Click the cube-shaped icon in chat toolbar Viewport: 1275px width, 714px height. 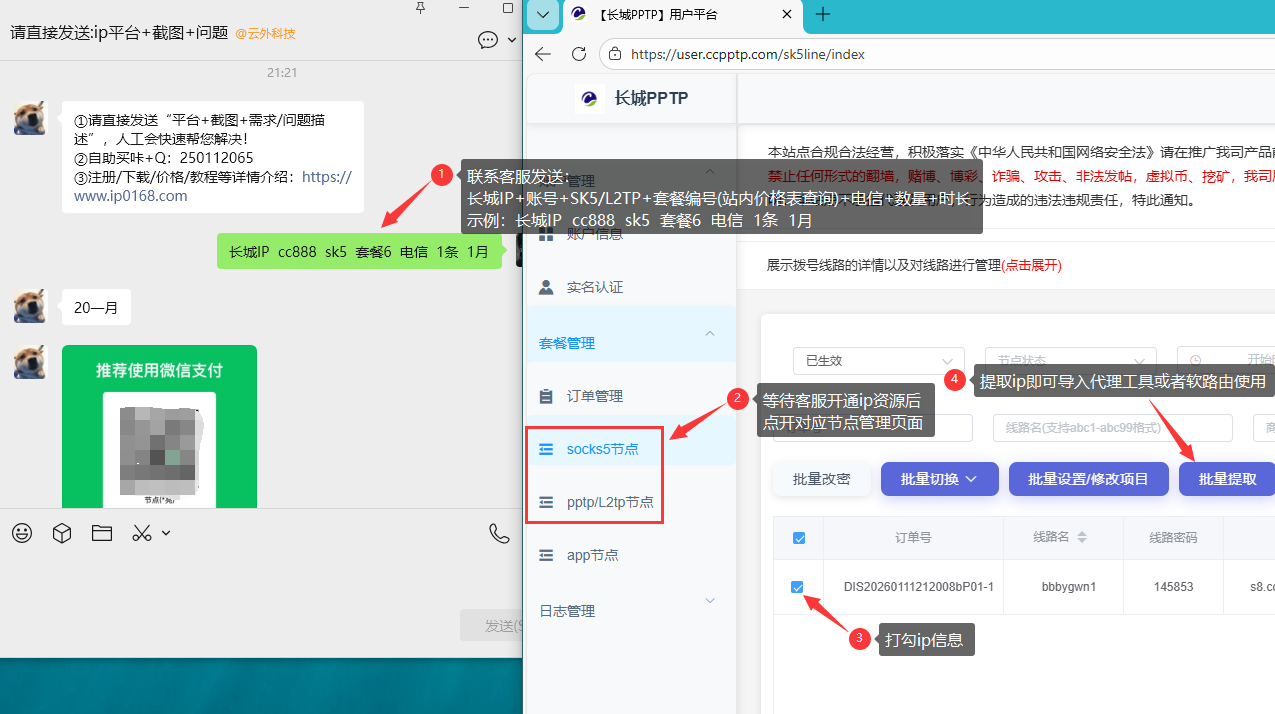pos(62,533)
